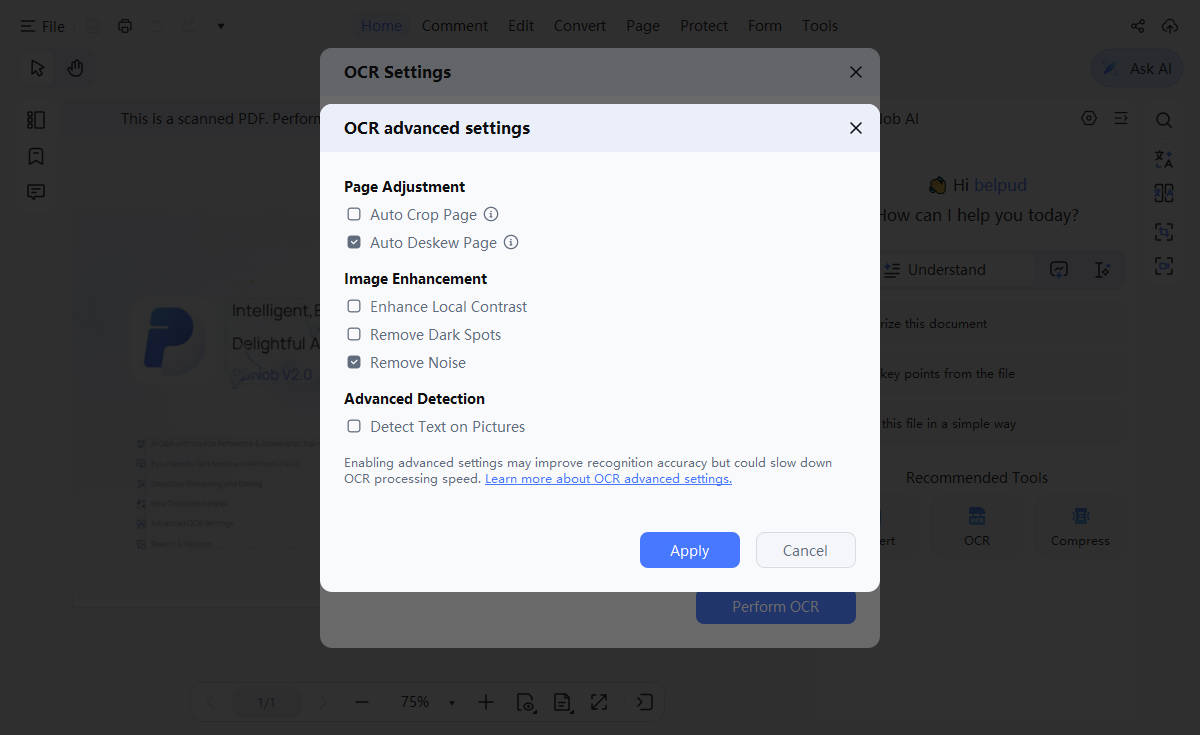Uncheck the Auto Deskew Page checkbox
Screen dimensions: 1200x735
354,242
